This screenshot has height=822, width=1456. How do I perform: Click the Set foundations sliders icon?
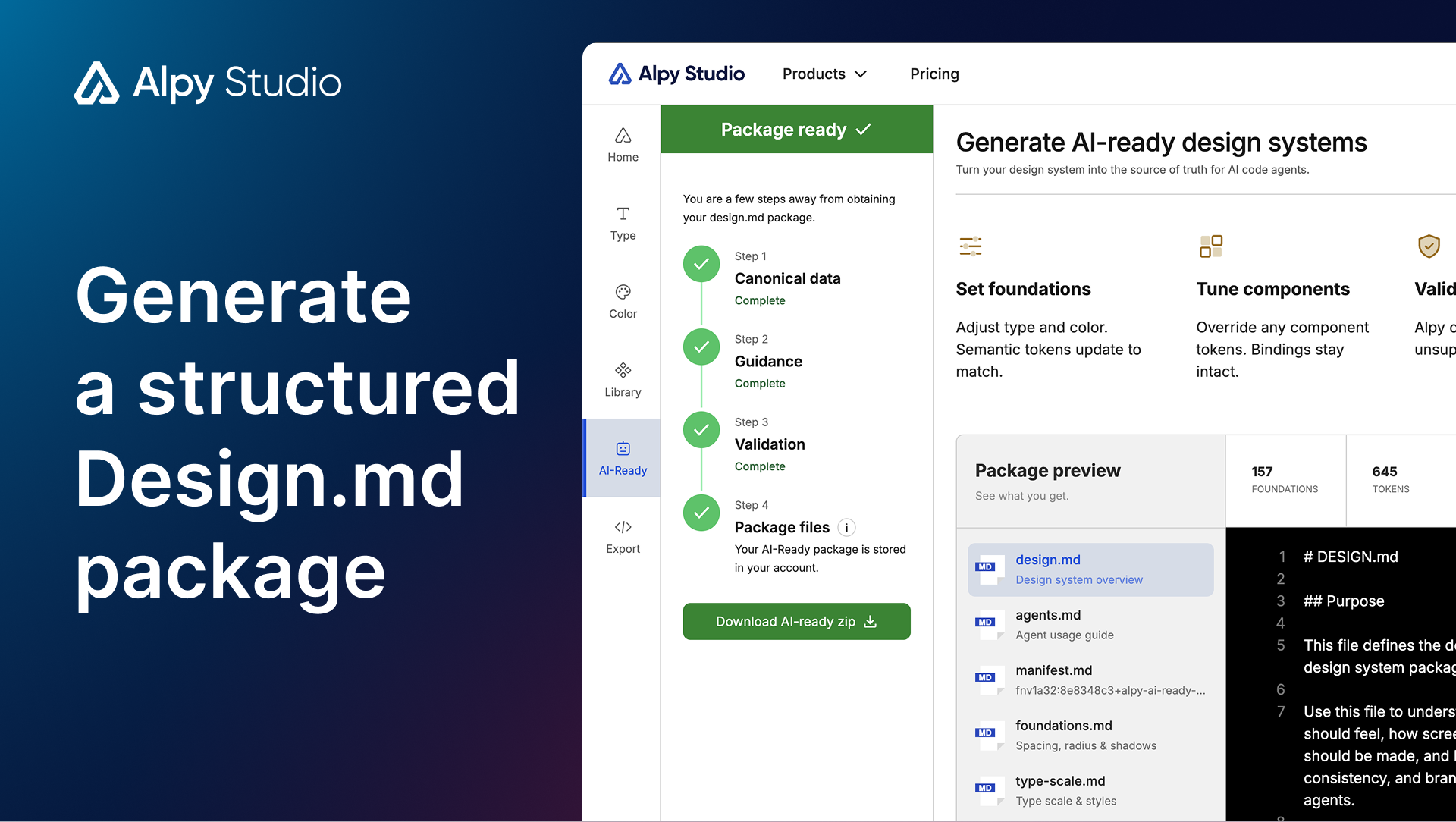971,246
